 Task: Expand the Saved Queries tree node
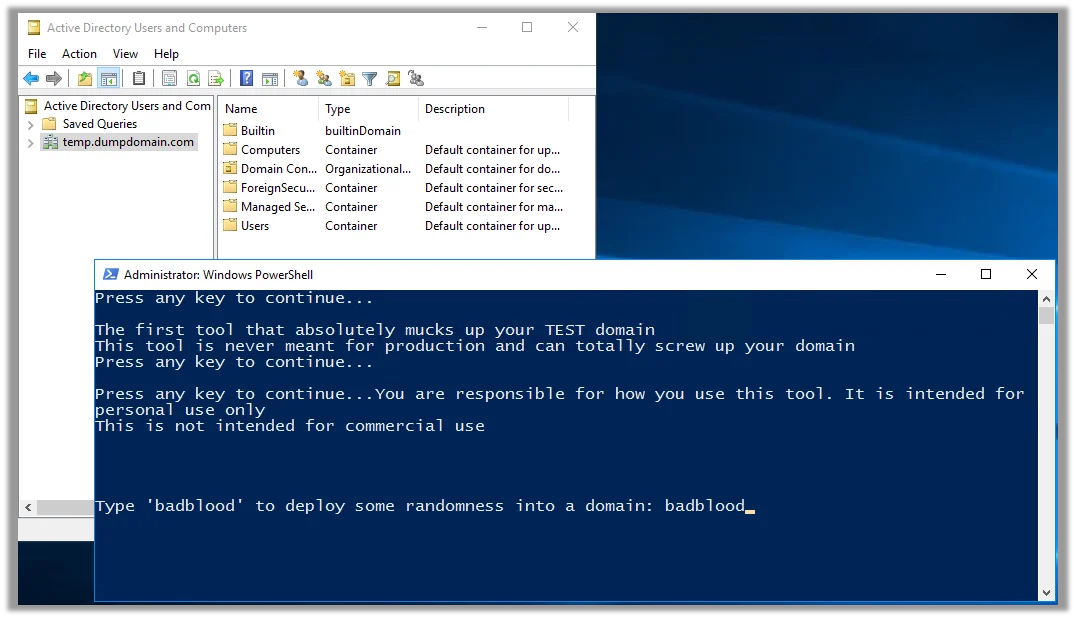point(30,125)
